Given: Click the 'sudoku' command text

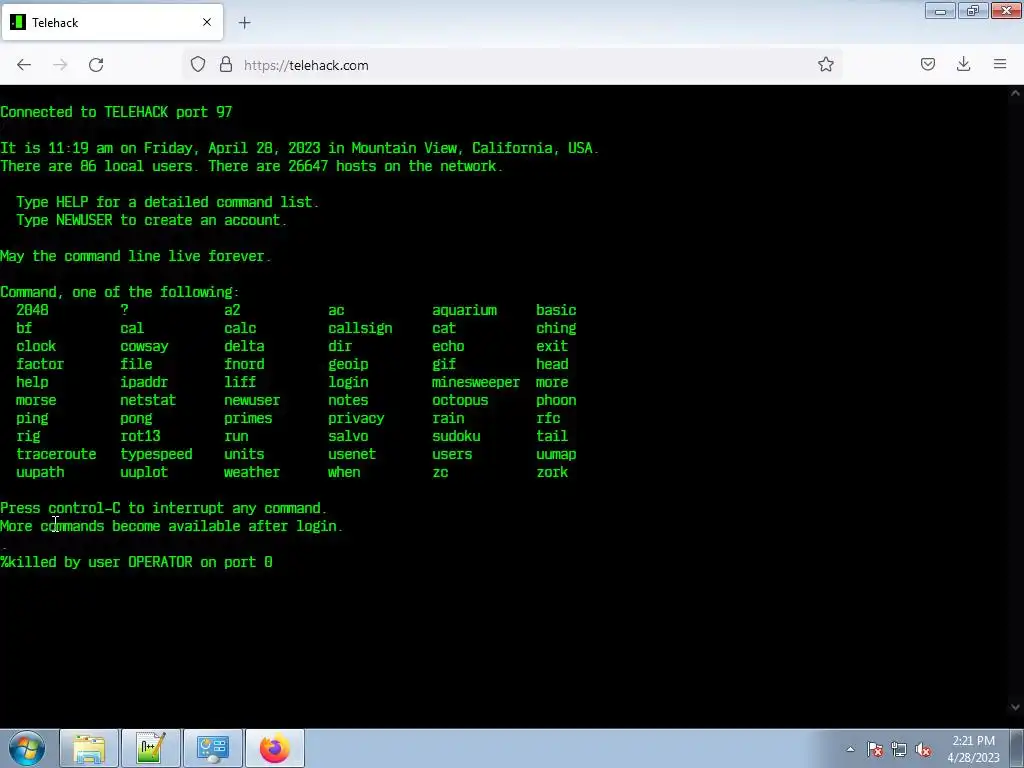Looking at the screenshot, I should (456, 436).
